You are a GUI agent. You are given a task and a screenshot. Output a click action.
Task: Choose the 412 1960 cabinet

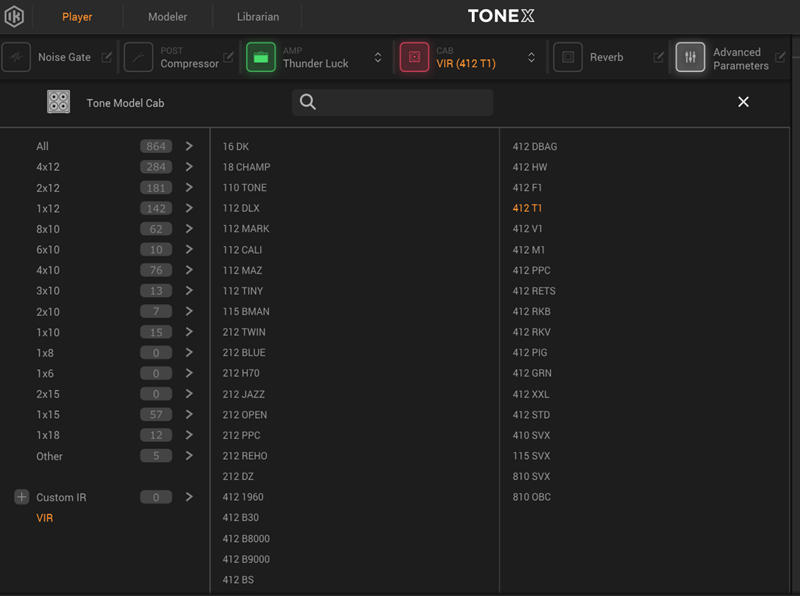tap(243, 497)
